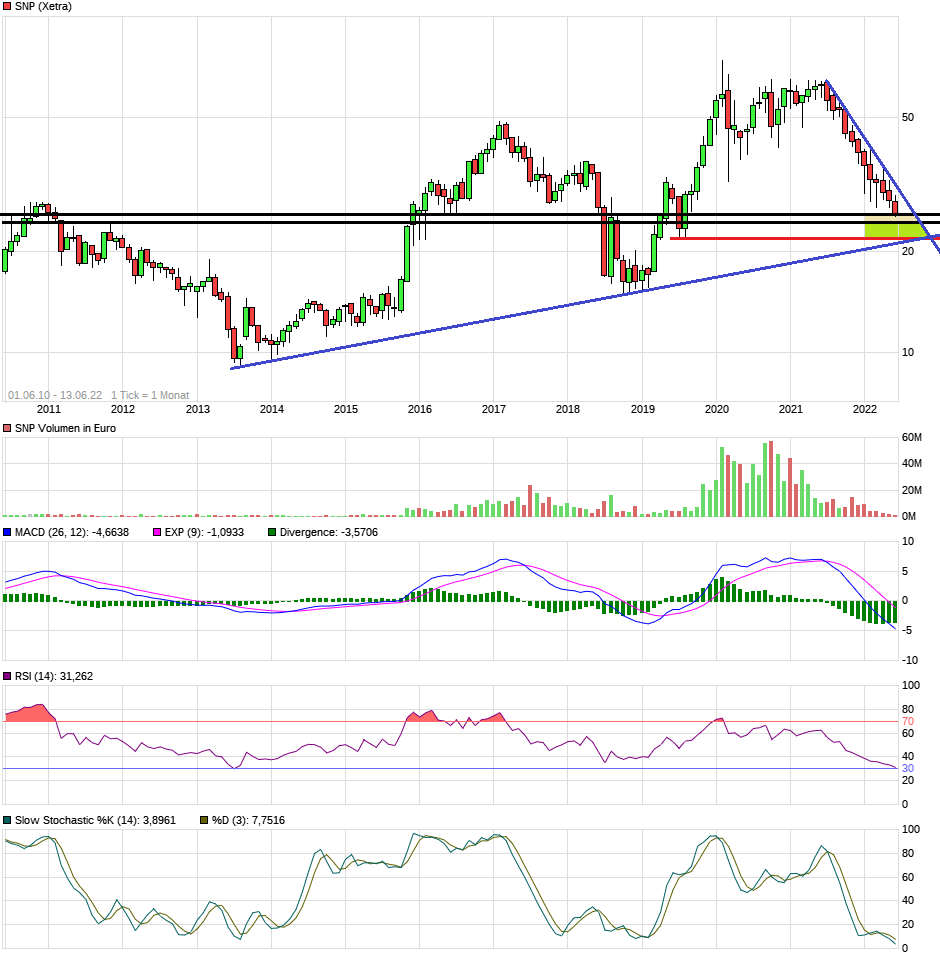The image size is (940, 958).
Task: Click the SNP Volumen in Euro legend square
Action: pos(7,428)
